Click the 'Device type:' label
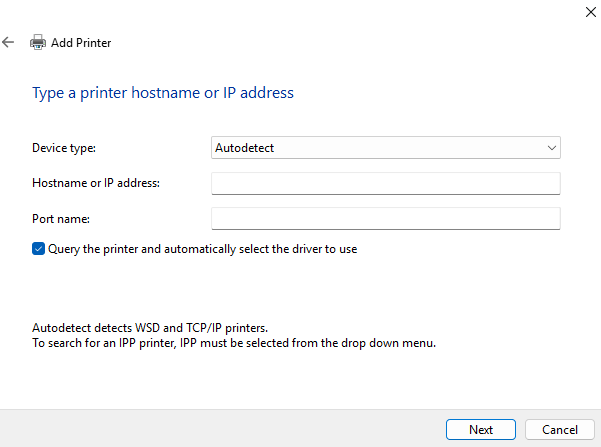The image size is (601, 447). pos(64,148)
